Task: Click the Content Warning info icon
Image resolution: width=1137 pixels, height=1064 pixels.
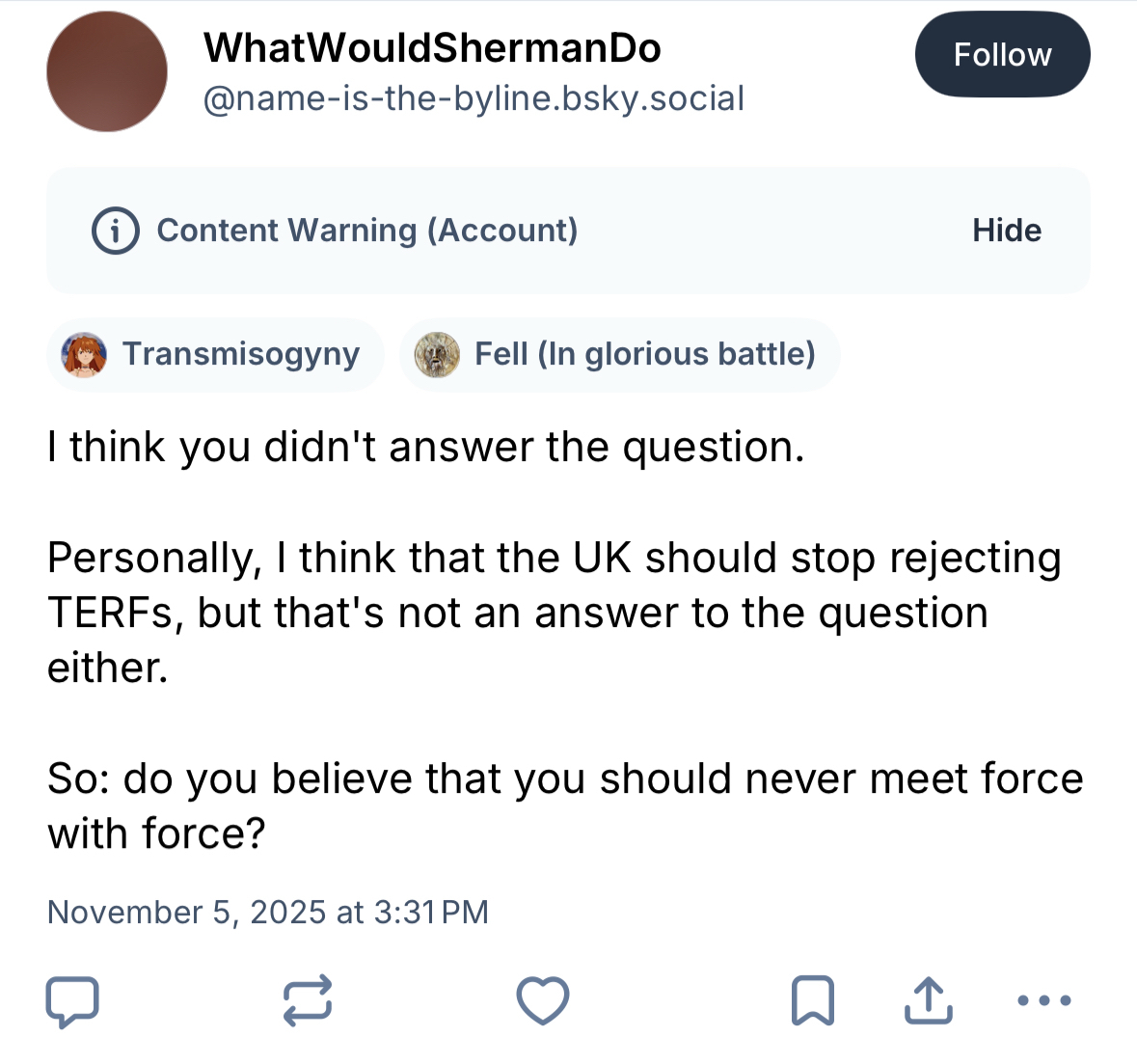Action: (116, 231)
